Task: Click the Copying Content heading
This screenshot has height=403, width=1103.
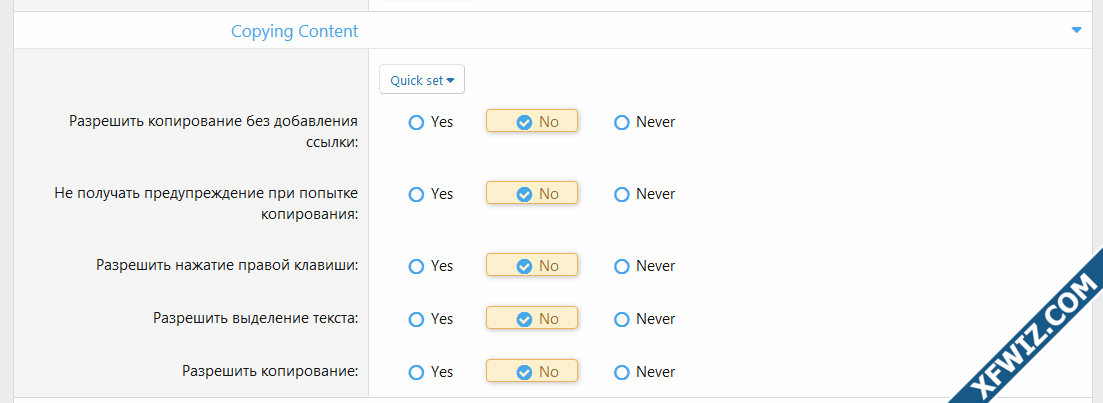Action: 294,31
